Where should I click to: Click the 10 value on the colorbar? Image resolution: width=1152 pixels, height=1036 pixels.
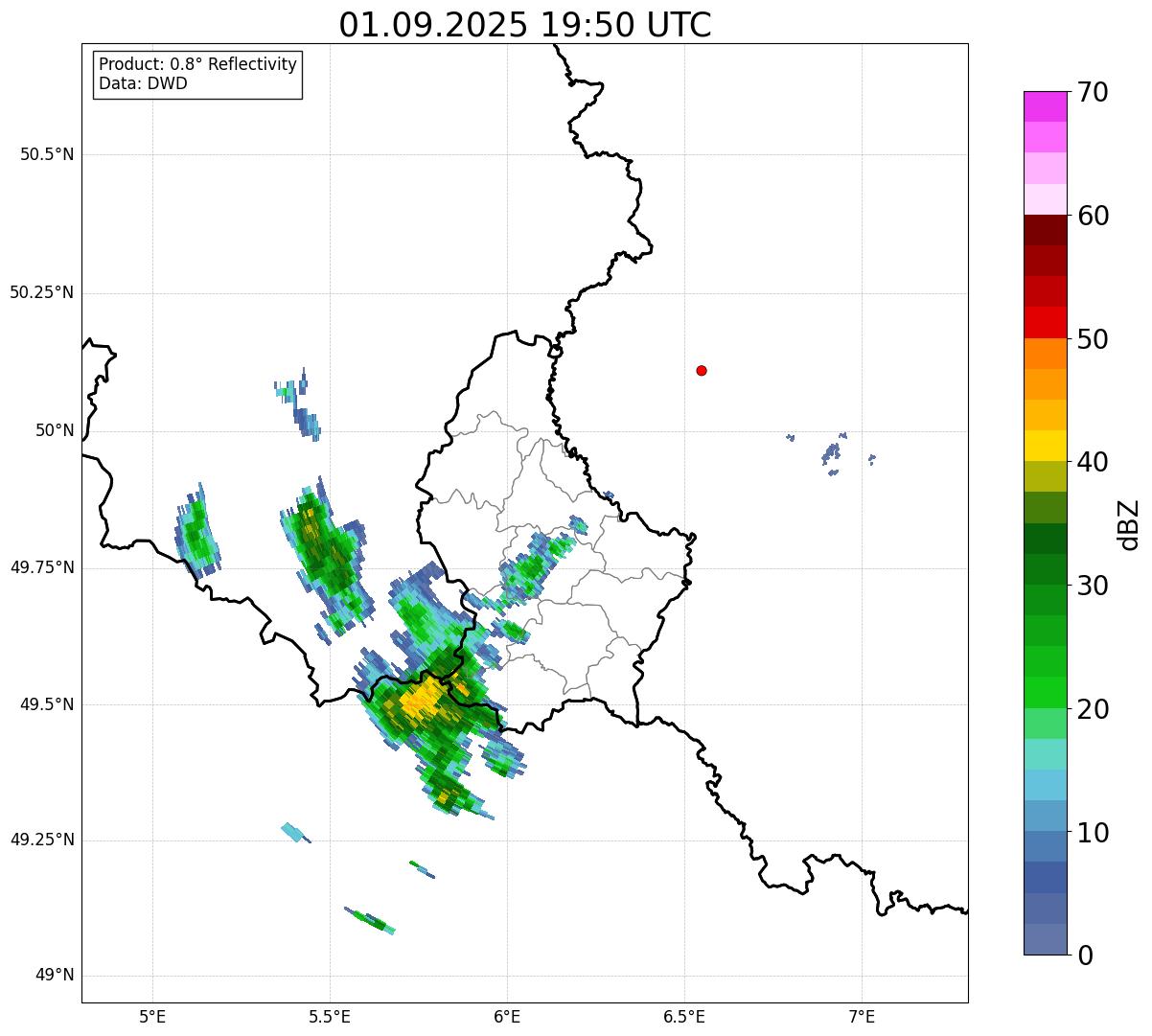coord(1093,833)
